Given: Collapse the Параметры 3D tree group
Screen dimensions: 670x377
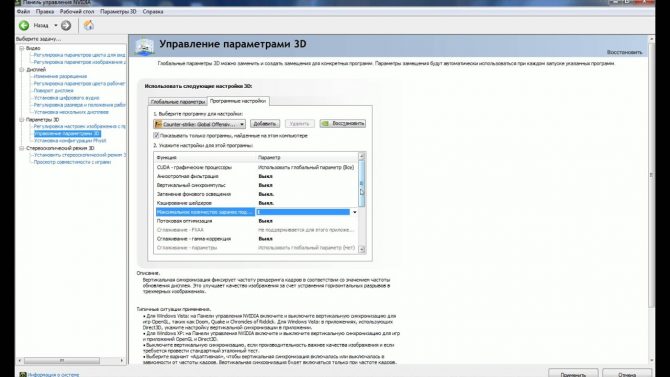Looking at the screenshot, I should 21,120.
